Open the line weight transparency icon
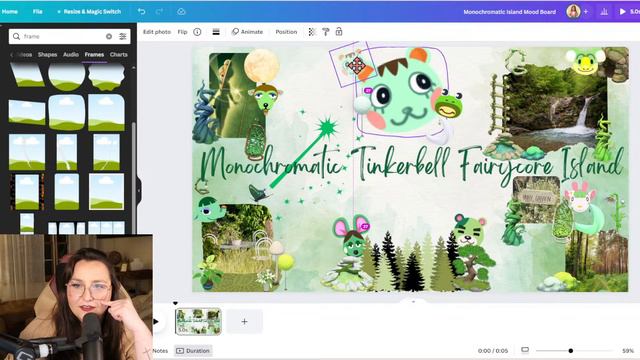640x360 pixels. click(216, 32)
